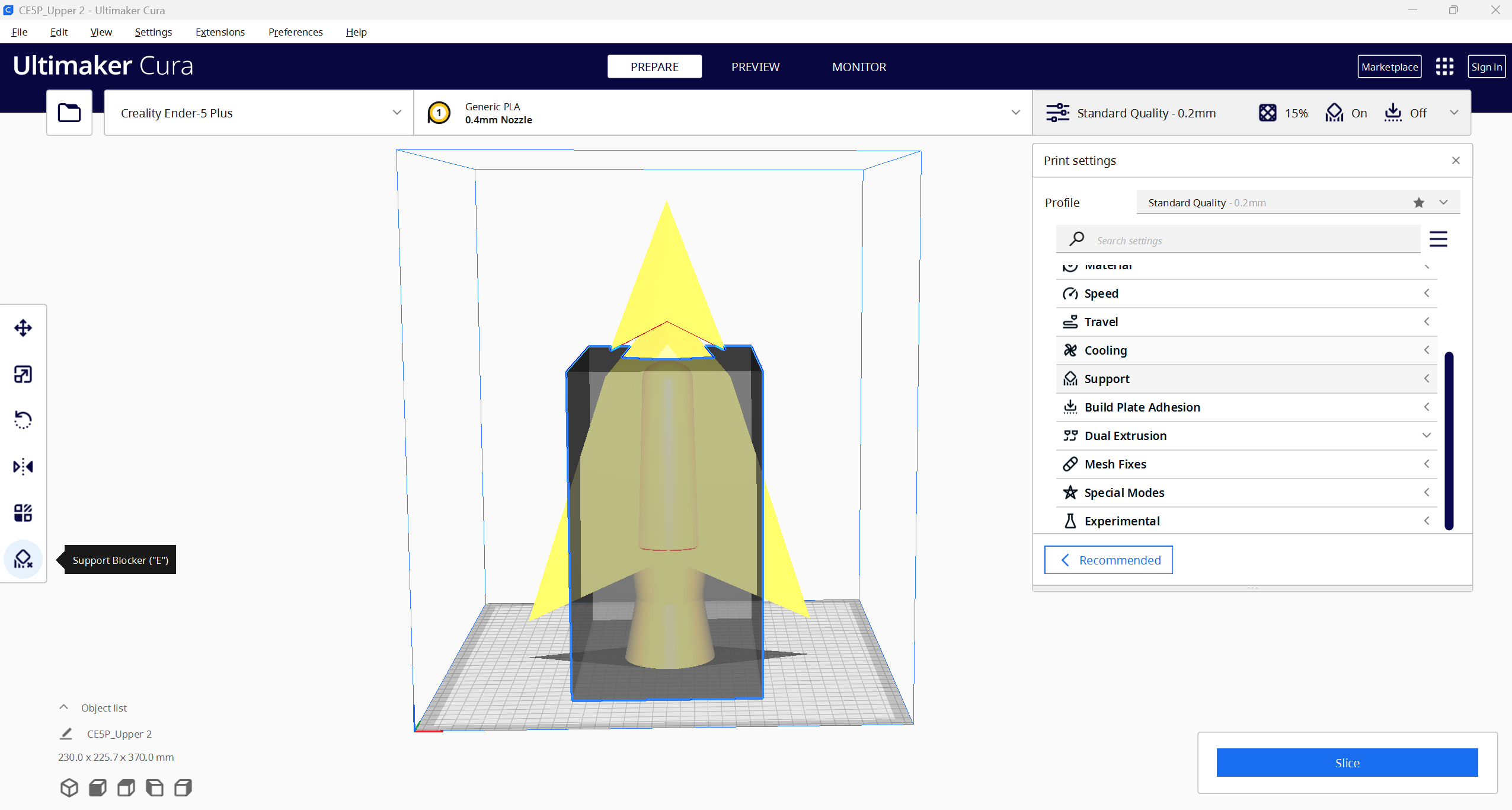This screenshot has height=810, width=1512.
Task: Open the Help menu
Action: pyautogui.click(x=356, y=32)
